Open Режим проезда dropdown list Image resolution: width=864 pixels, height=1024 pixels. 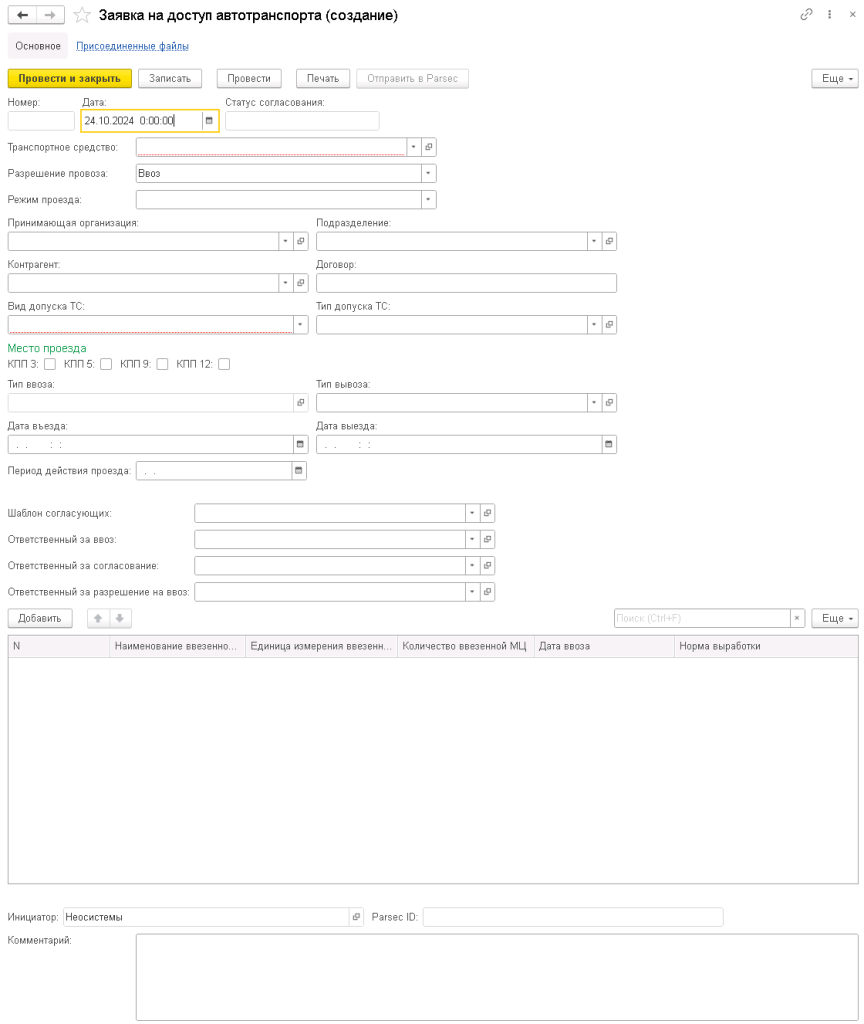pos(428,200)
